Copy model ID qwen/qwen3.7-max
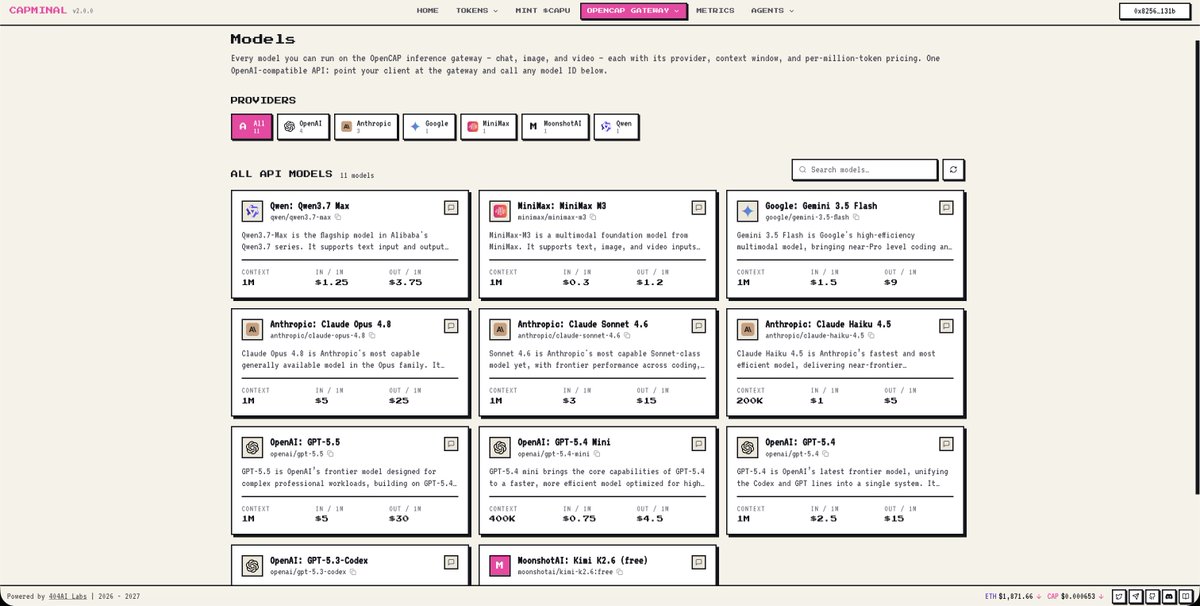 pos(338,217)
